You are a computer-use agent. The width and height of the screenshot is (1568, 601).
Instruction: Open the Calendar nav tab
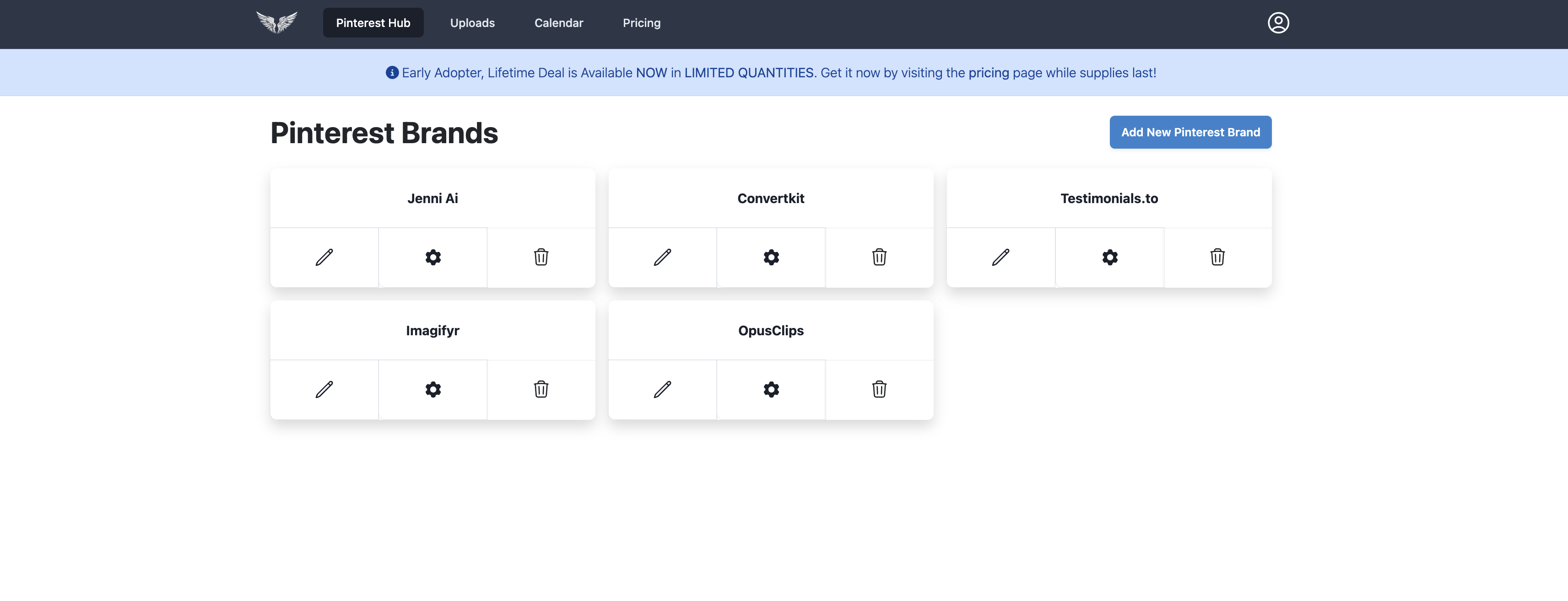coord(559,23)
